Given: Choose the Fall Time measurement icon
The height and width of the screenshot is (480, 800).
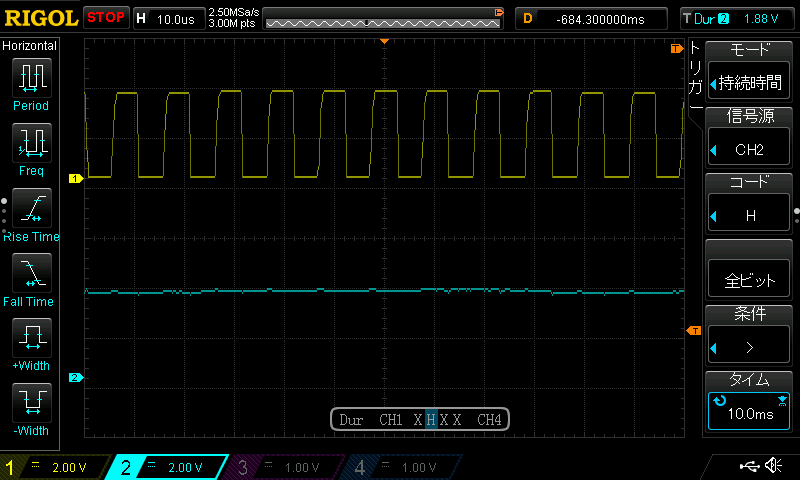Looking at the screenshot, I should click(32, 272).
